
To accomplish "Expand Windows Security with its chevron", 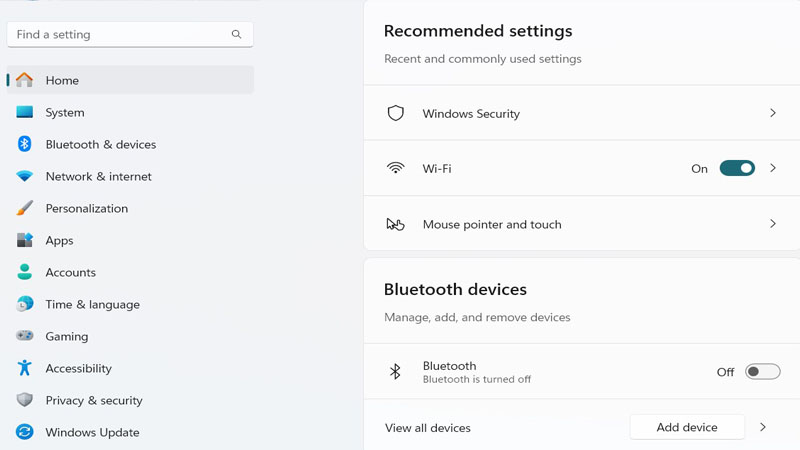I will click(x=773, y=113).
